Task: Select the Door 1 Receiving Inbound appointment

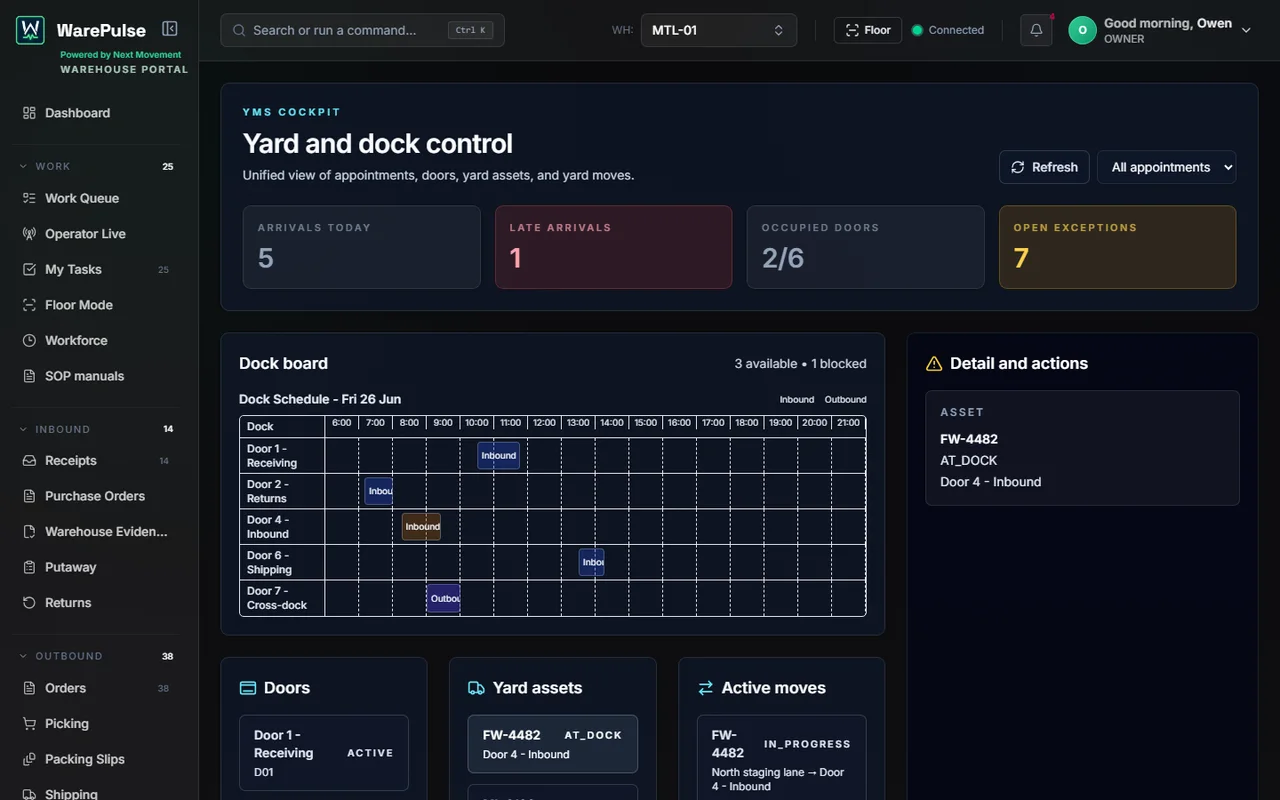Action: (x=498, y=456)
